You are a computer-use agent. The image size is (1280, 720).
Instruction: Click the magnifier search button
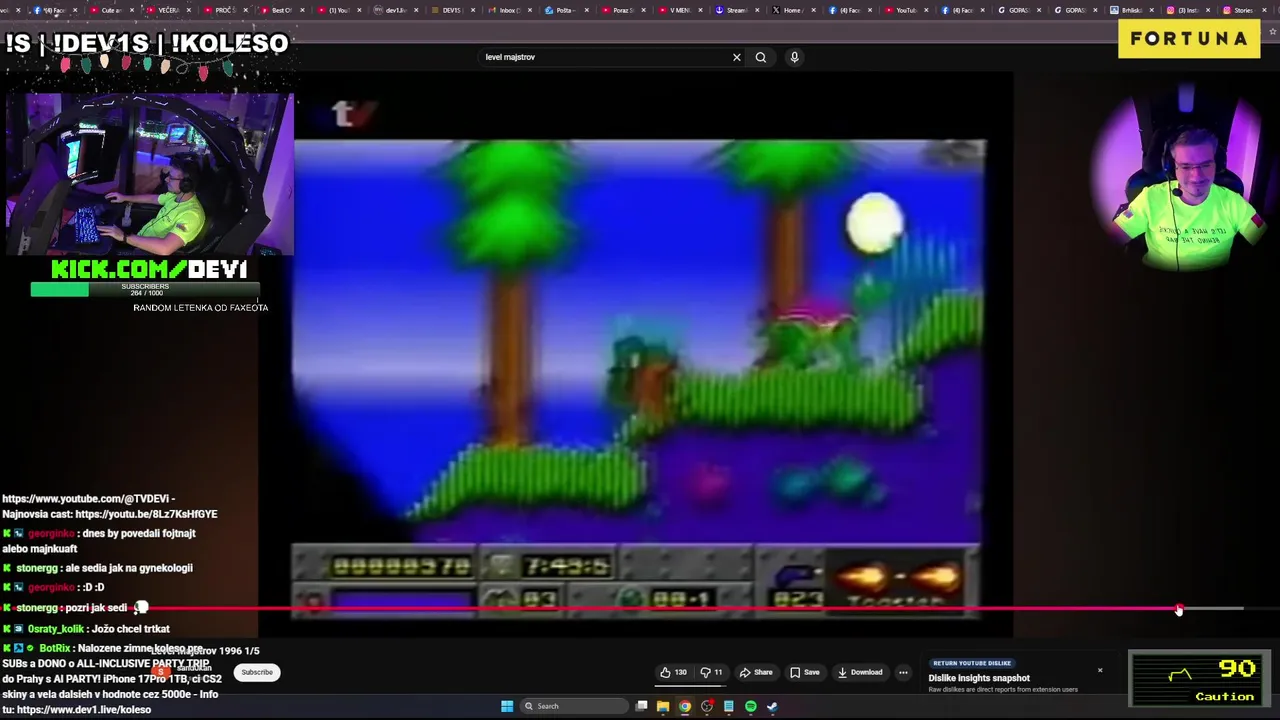pyautogui.click(x=761, y=57)
